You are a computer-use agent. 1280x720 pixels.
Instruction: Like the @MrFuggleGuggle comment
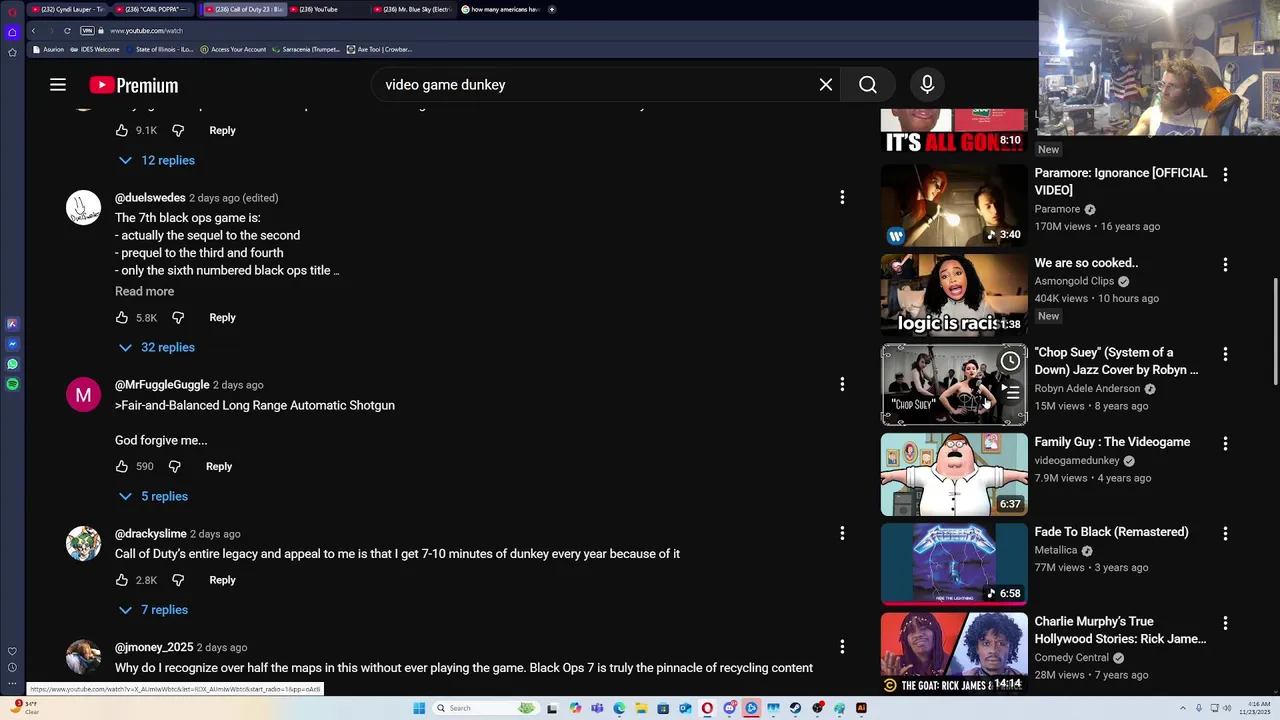(122, 466)
